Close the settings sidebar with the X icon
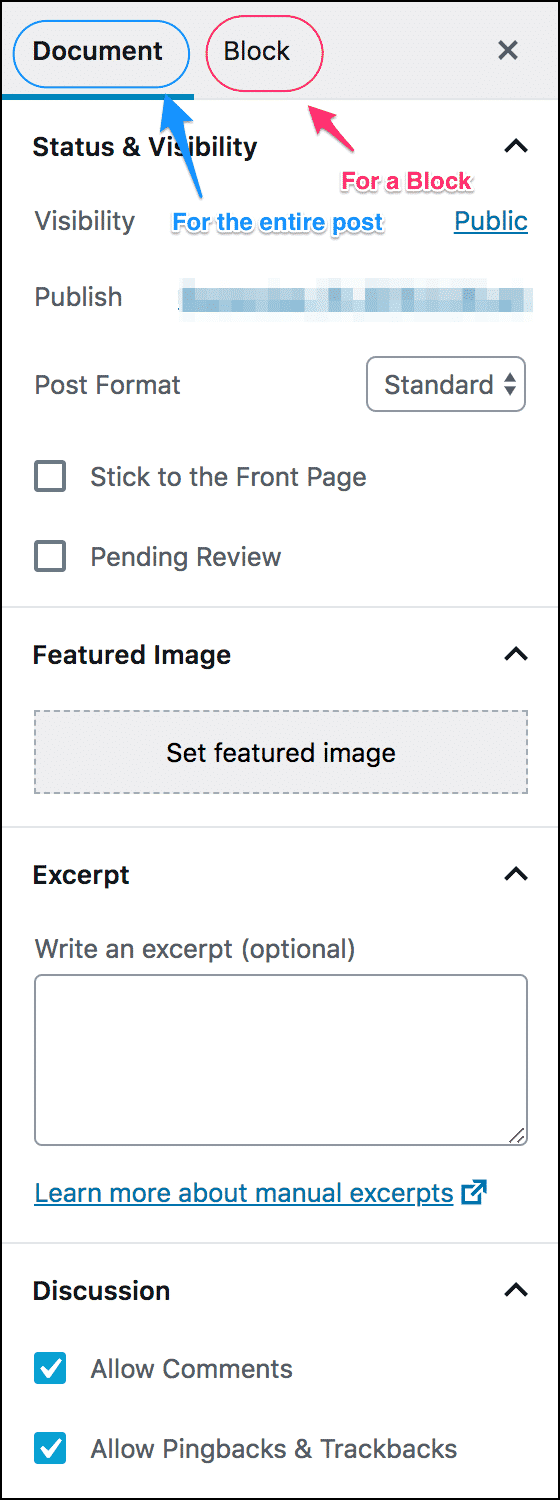This screenshot has width=560, height=1500. (x=508, y=50)
